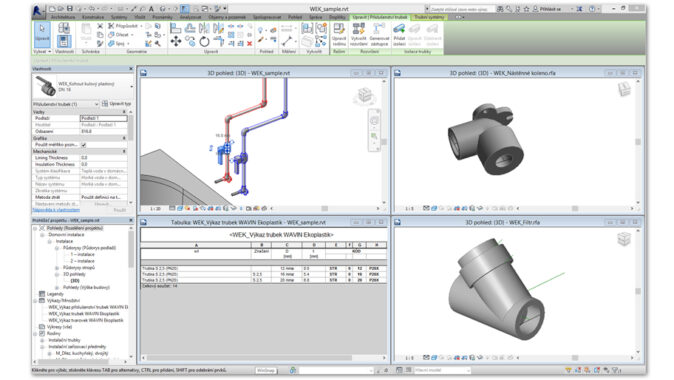Click the Upravit typ button
This screenshot has width=674, height=380.
click(116, 104)
